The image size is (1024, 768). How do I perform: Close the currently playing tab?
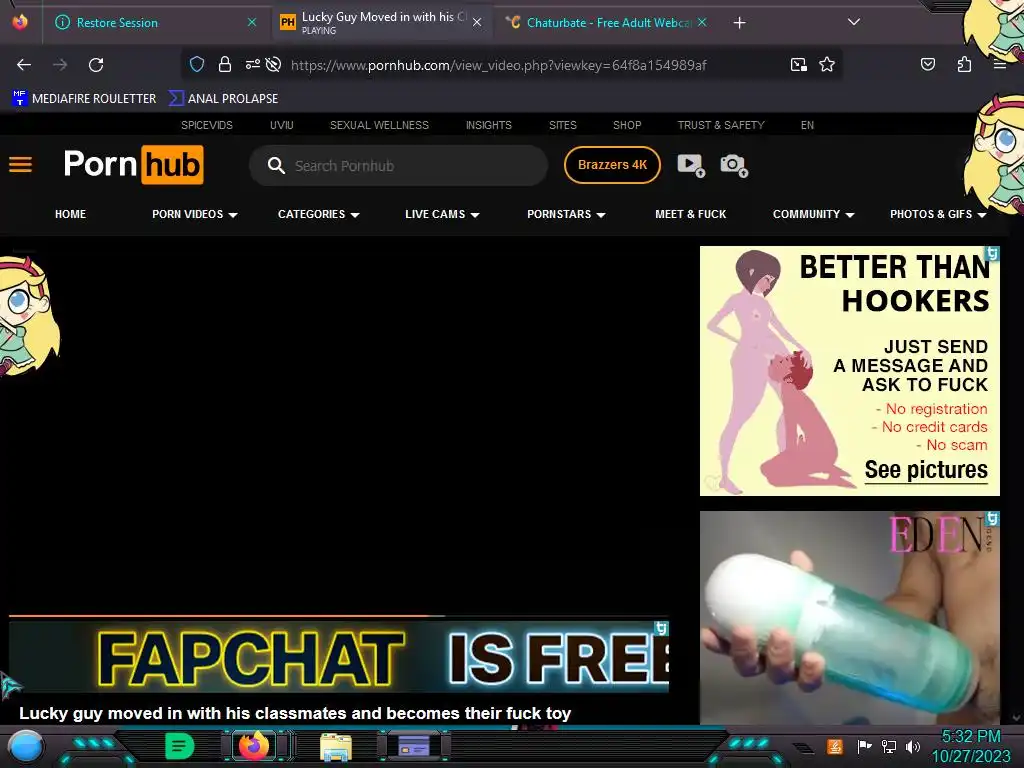[477, 22]
